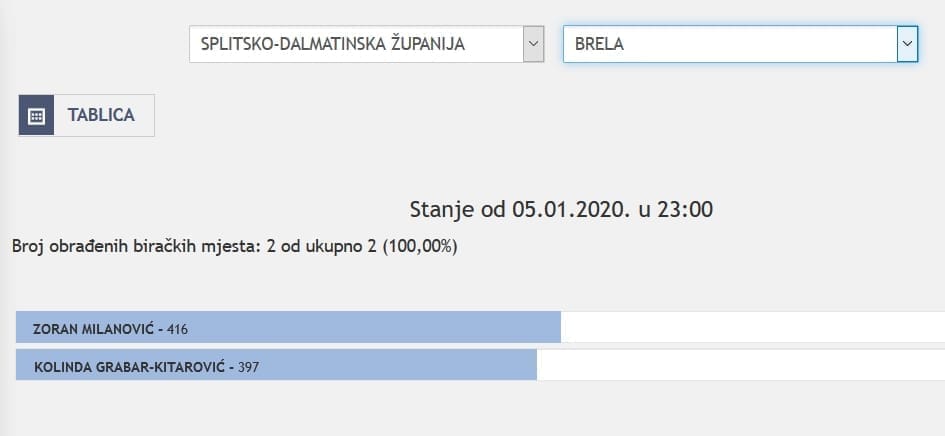Click the table grid icon beside TABLICA
Screen dimensions: 945x436
tap(36, 115)
